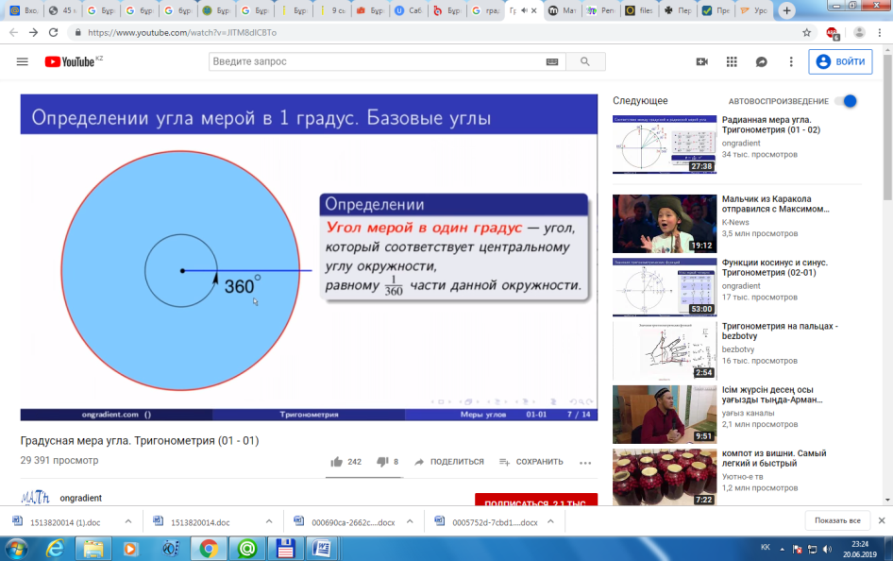Image resolution: width=893 pixels, height=561 pixels.
Task: Open the 27:38 radian measure thumbnail
Action: click(x=664, y=145)
